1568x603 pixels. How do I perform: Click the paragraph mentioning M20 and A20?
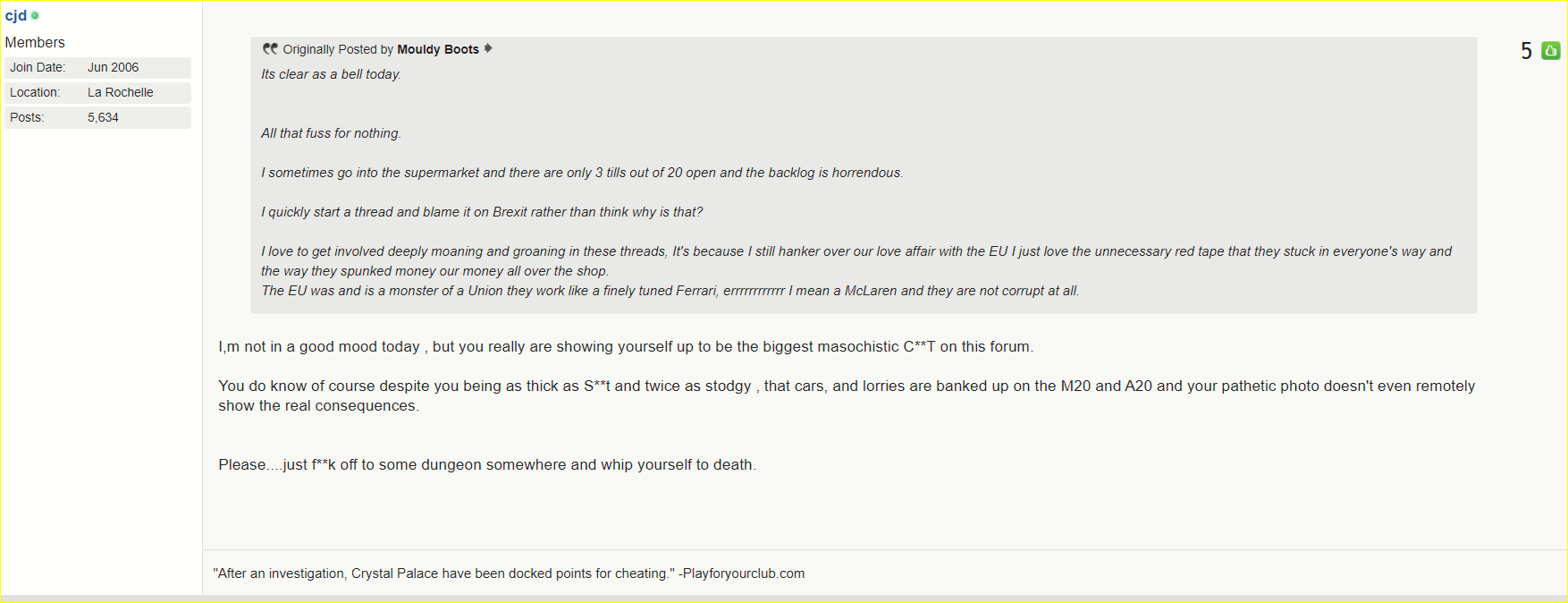click(x=847, y=395)
